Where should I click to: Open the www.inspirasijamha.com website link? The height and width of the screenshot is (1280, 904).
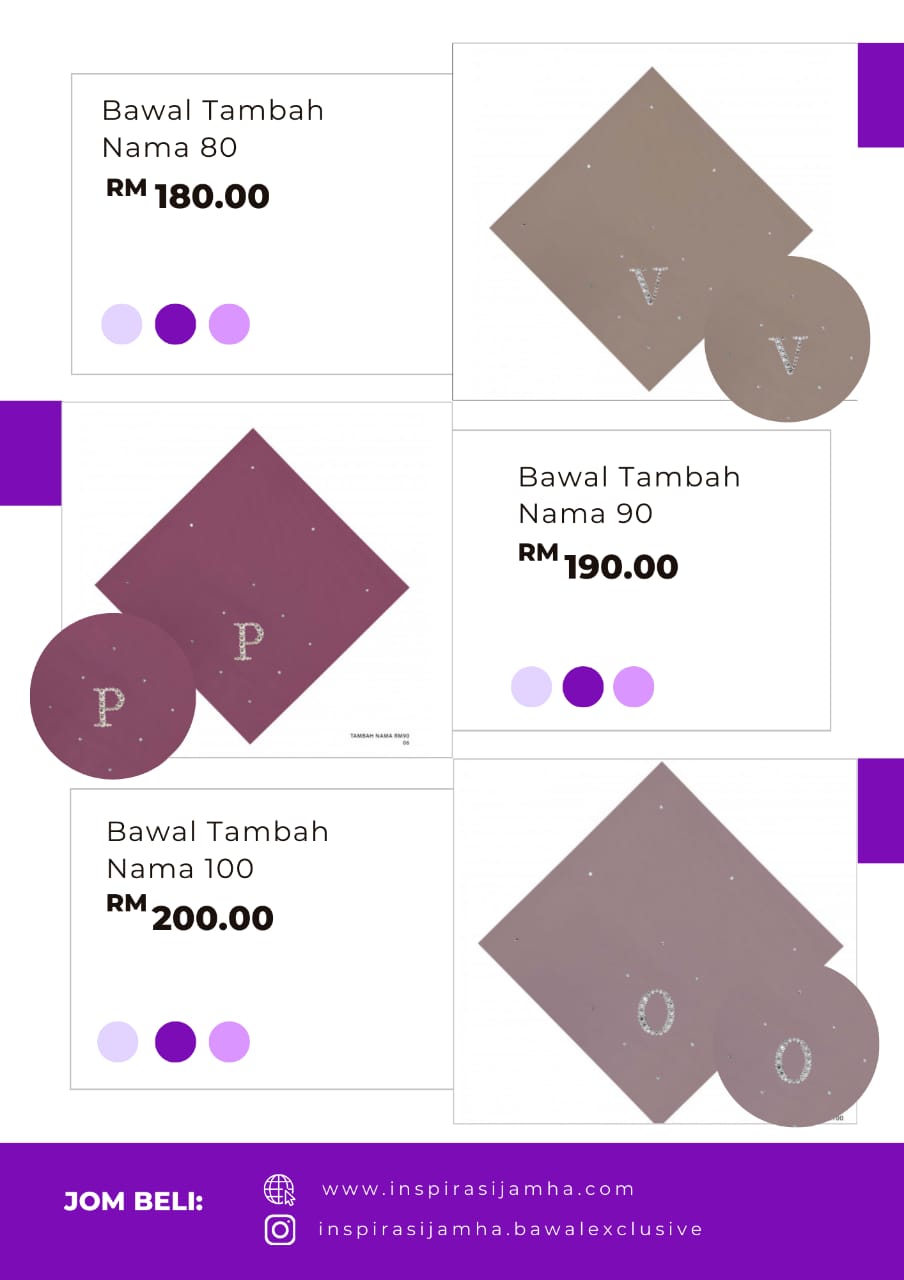click(478, 1189)
